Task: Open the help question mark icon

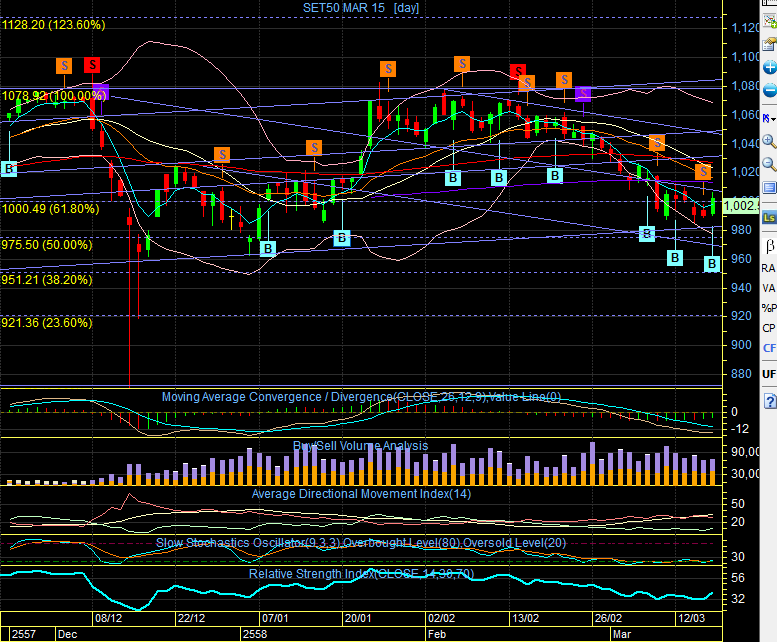Action: [770, 401]
